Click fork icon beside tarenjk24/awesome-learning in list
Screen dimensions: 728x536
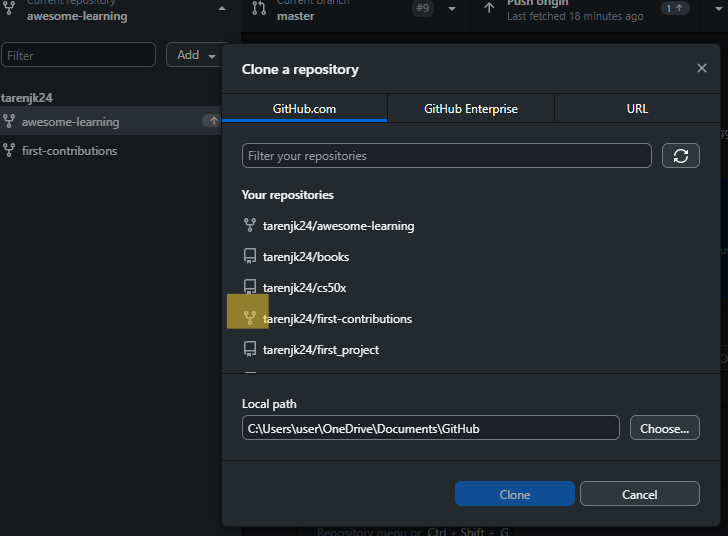click(250, 226)
